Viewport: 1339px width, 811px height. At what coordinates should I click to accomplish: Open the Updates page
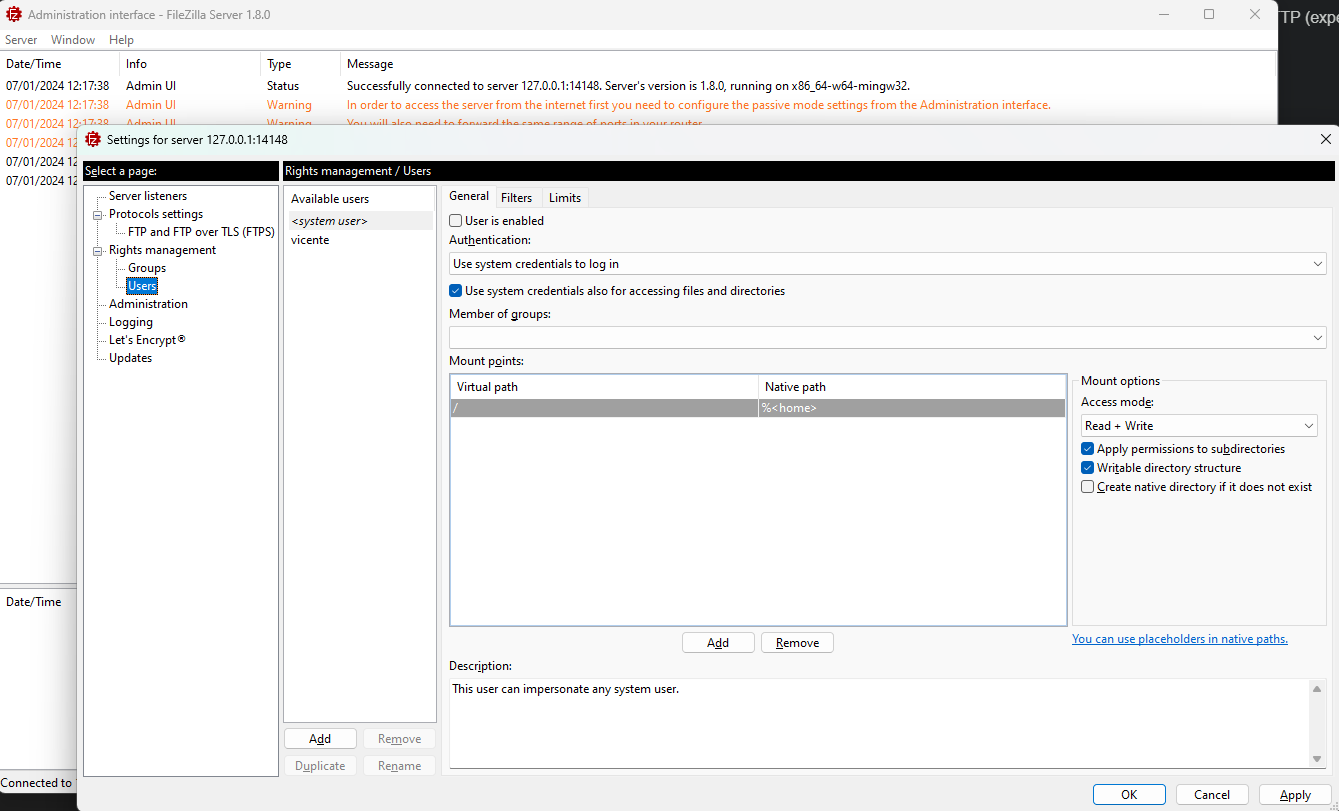(x=130, y=358)
